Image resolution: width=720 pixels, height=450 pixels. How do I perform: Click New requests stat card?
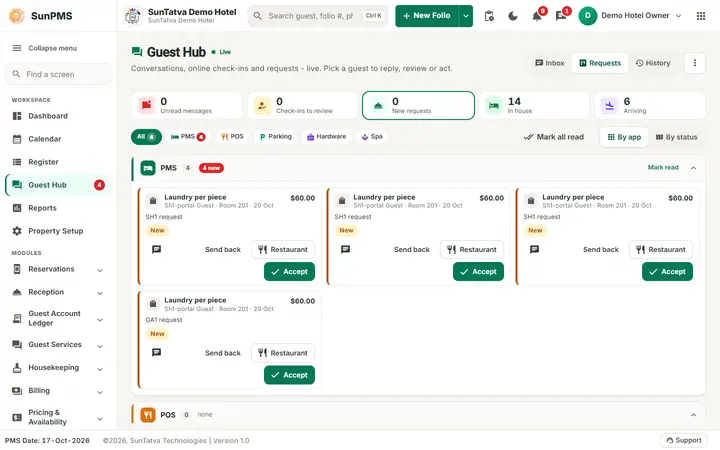[x=418, y=106]
